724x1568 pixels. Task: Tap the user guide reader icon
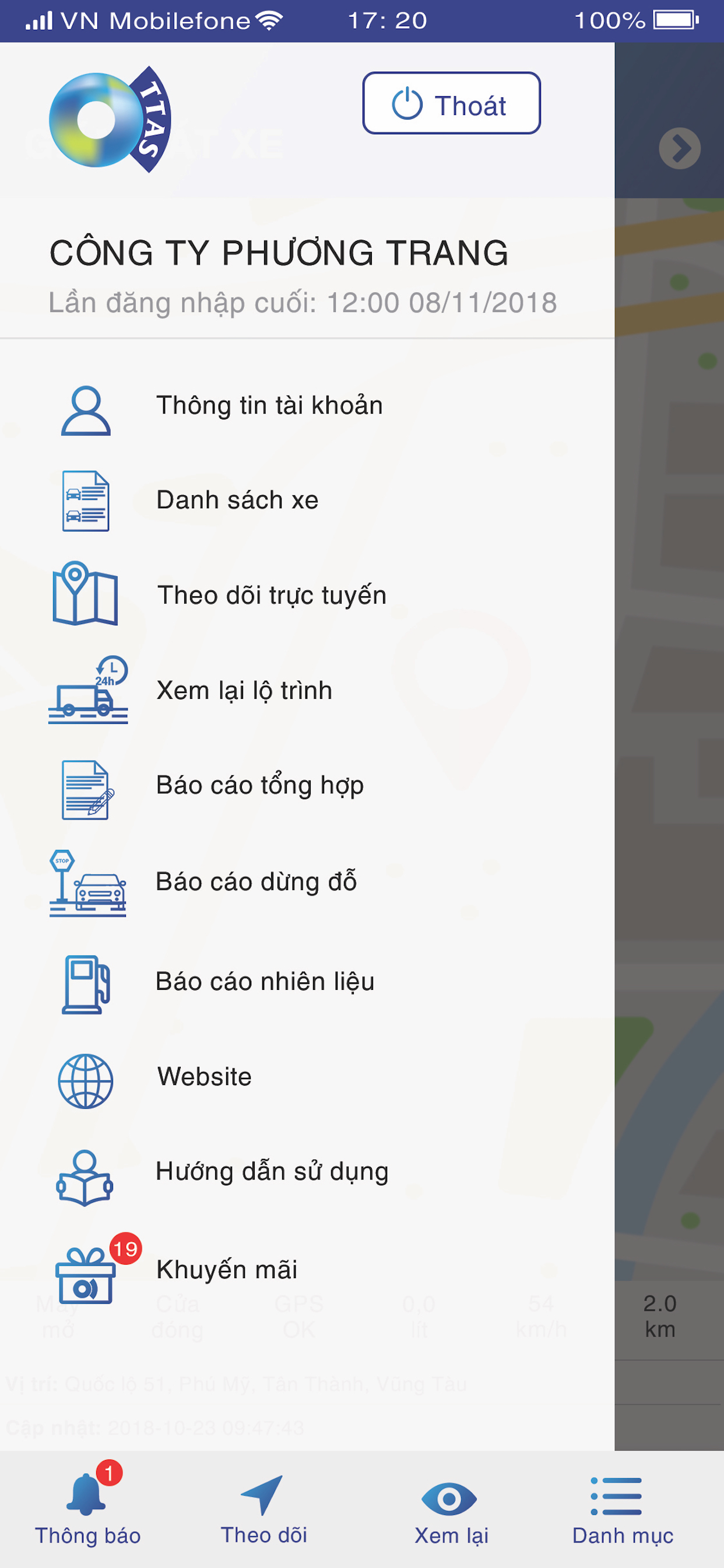click(x=85, y=1178)
